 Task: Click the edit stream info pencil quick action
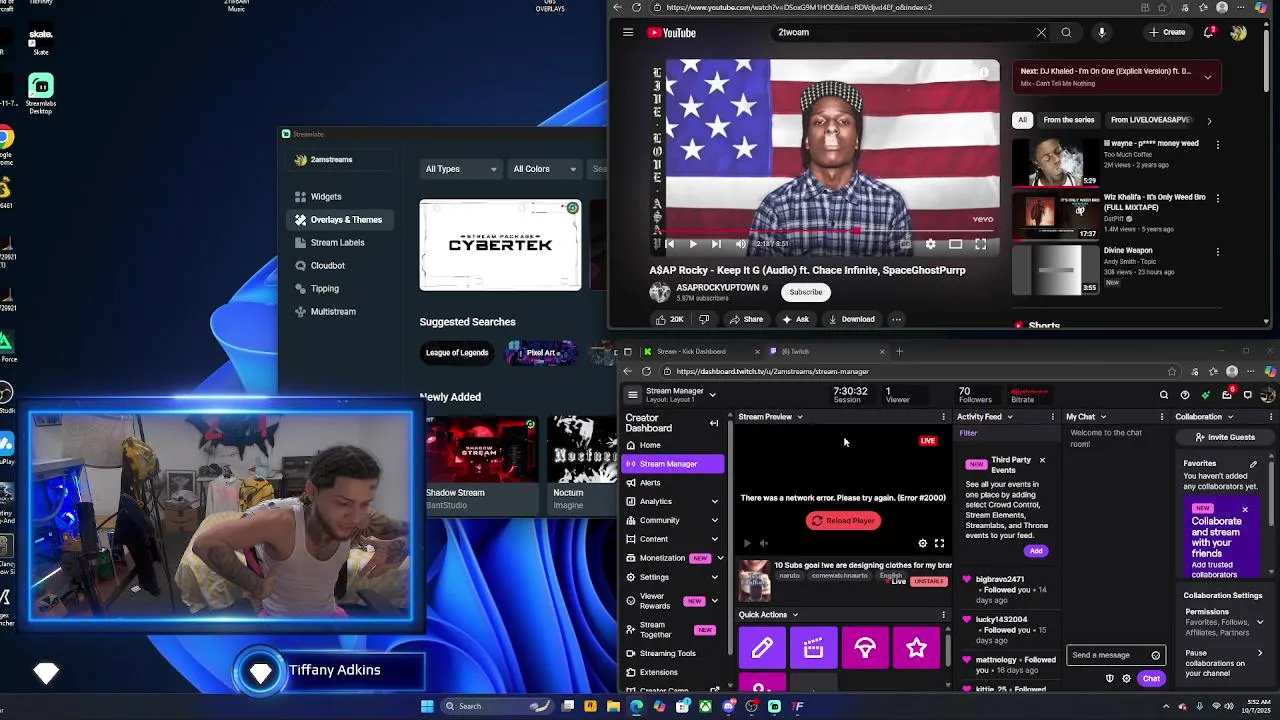tap(762, 648)
